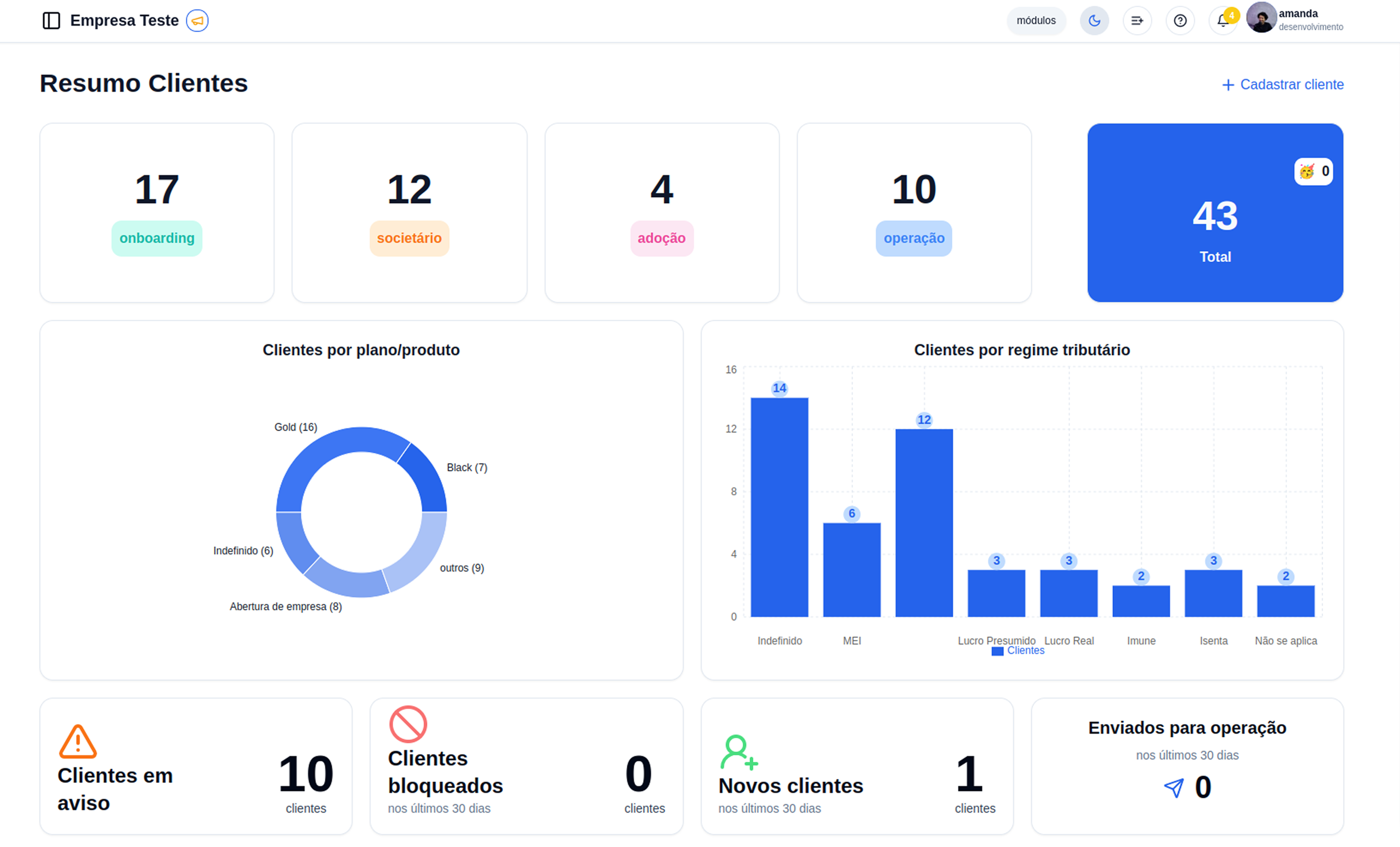Open the help question mark icon
Screen dimensions: 1400x847
point(1180,21)
